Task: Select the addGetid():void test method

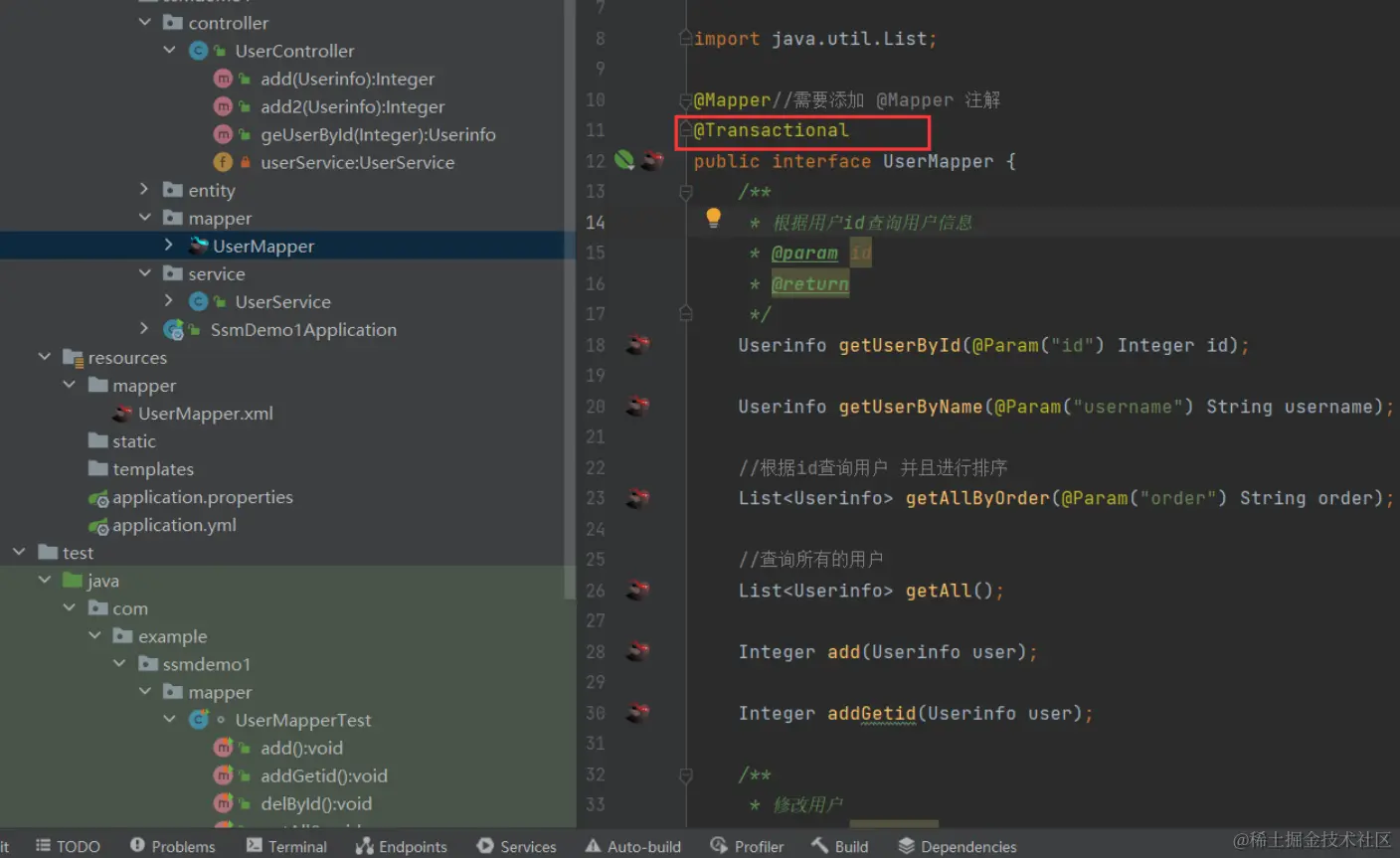Action: (x=324, y=775)
